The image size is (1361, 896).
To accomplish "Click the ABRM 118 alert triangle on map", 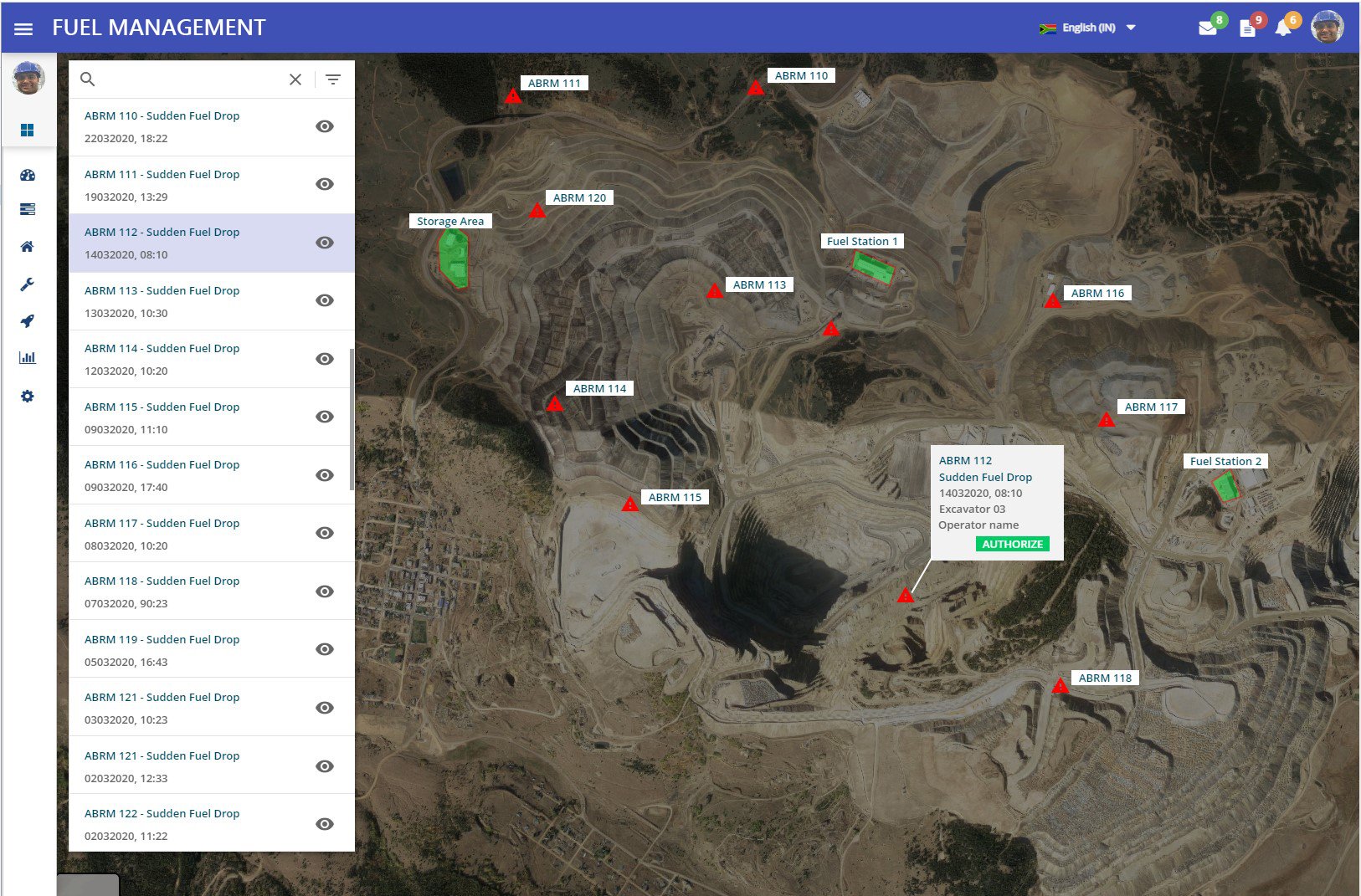I will pos(1061,686).
